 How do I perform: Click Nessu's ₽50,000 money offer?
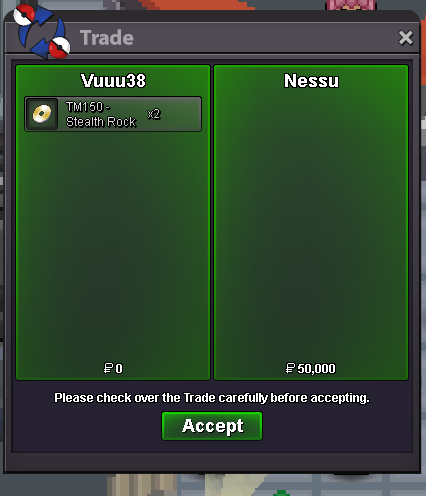(x=311, y=368)
